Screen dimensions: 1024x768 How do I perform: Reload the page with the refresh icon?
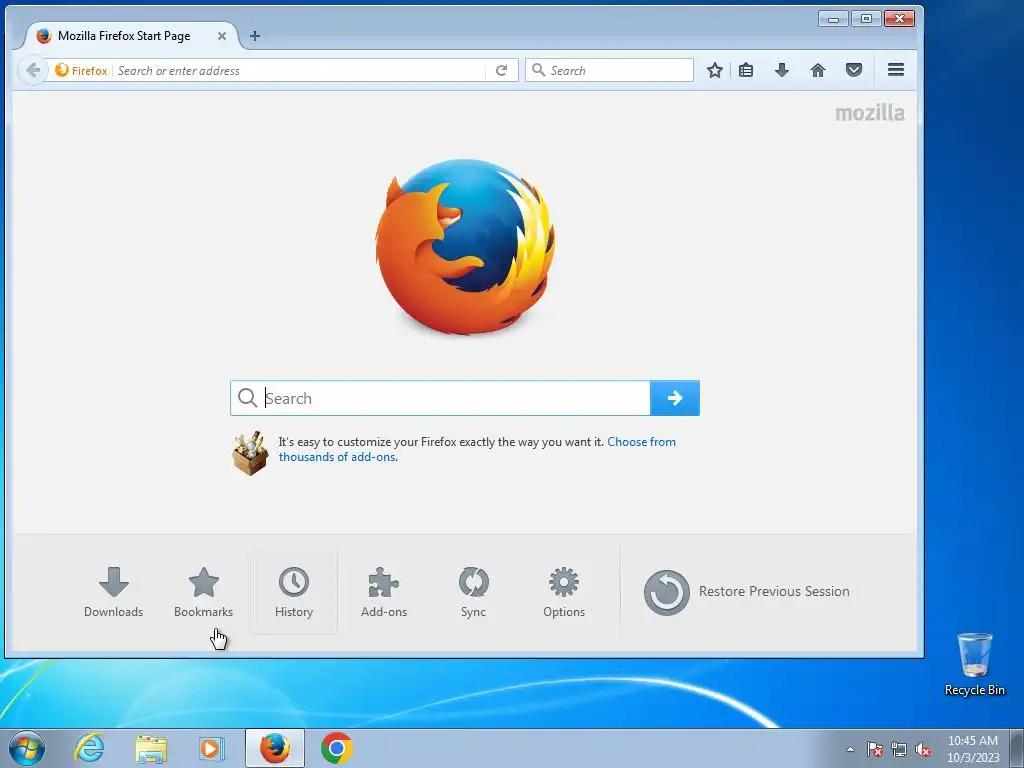(x=502, y=70)
